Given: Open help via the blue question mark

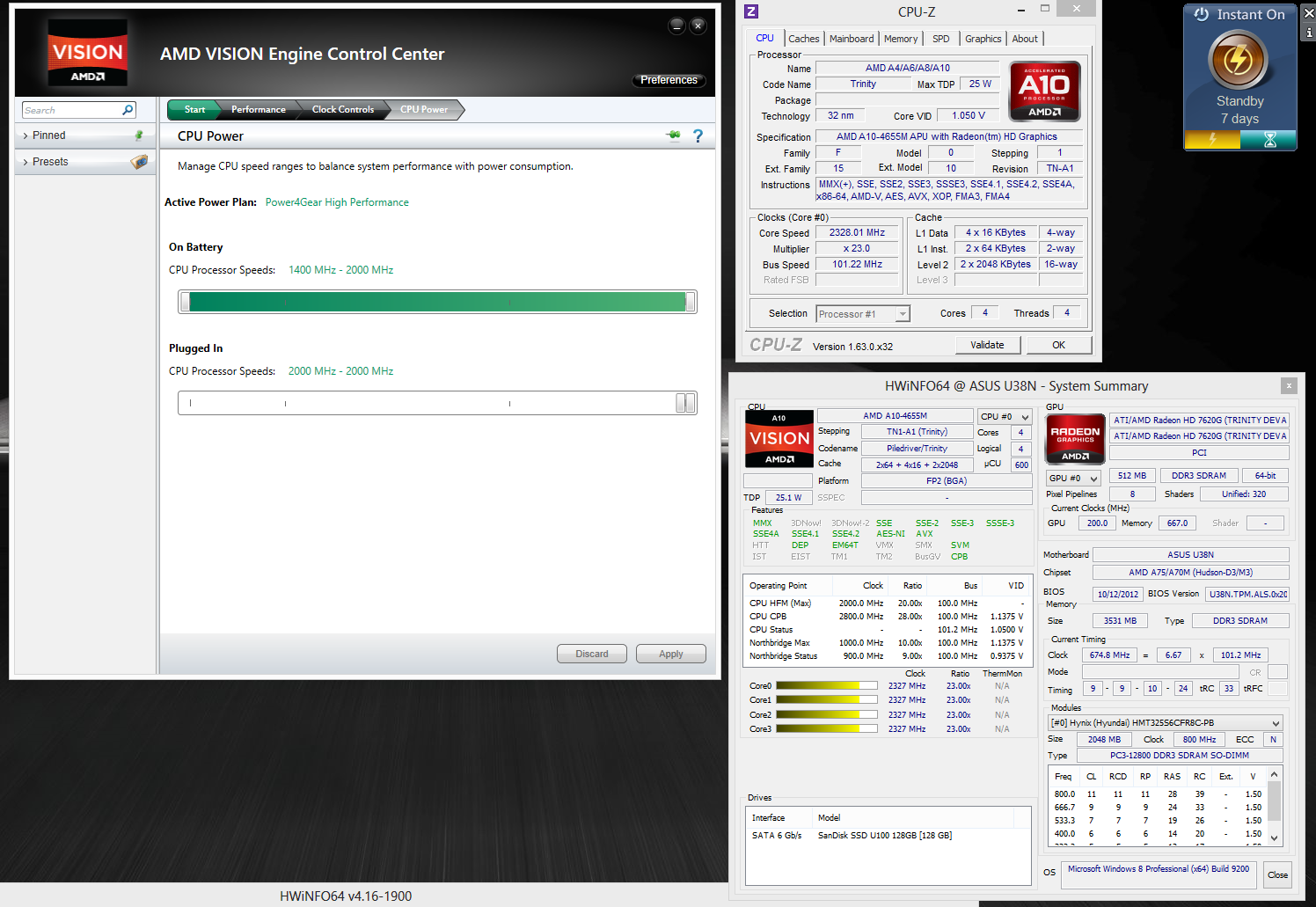Looking at the screenshot, I should click(x=698, y=135).
